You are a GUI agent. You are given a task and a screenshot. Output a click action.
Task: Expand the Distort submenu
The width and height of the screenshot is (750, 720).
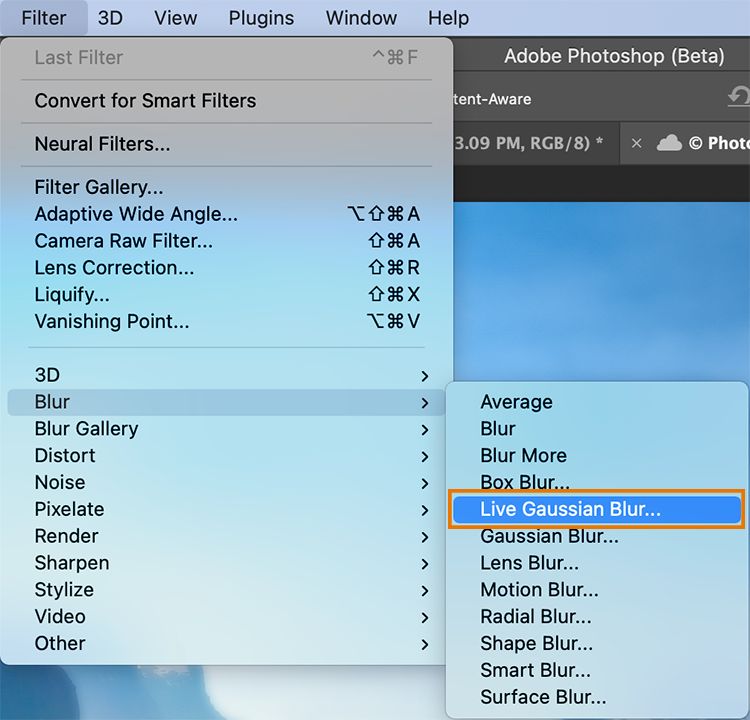pos(65,456)
